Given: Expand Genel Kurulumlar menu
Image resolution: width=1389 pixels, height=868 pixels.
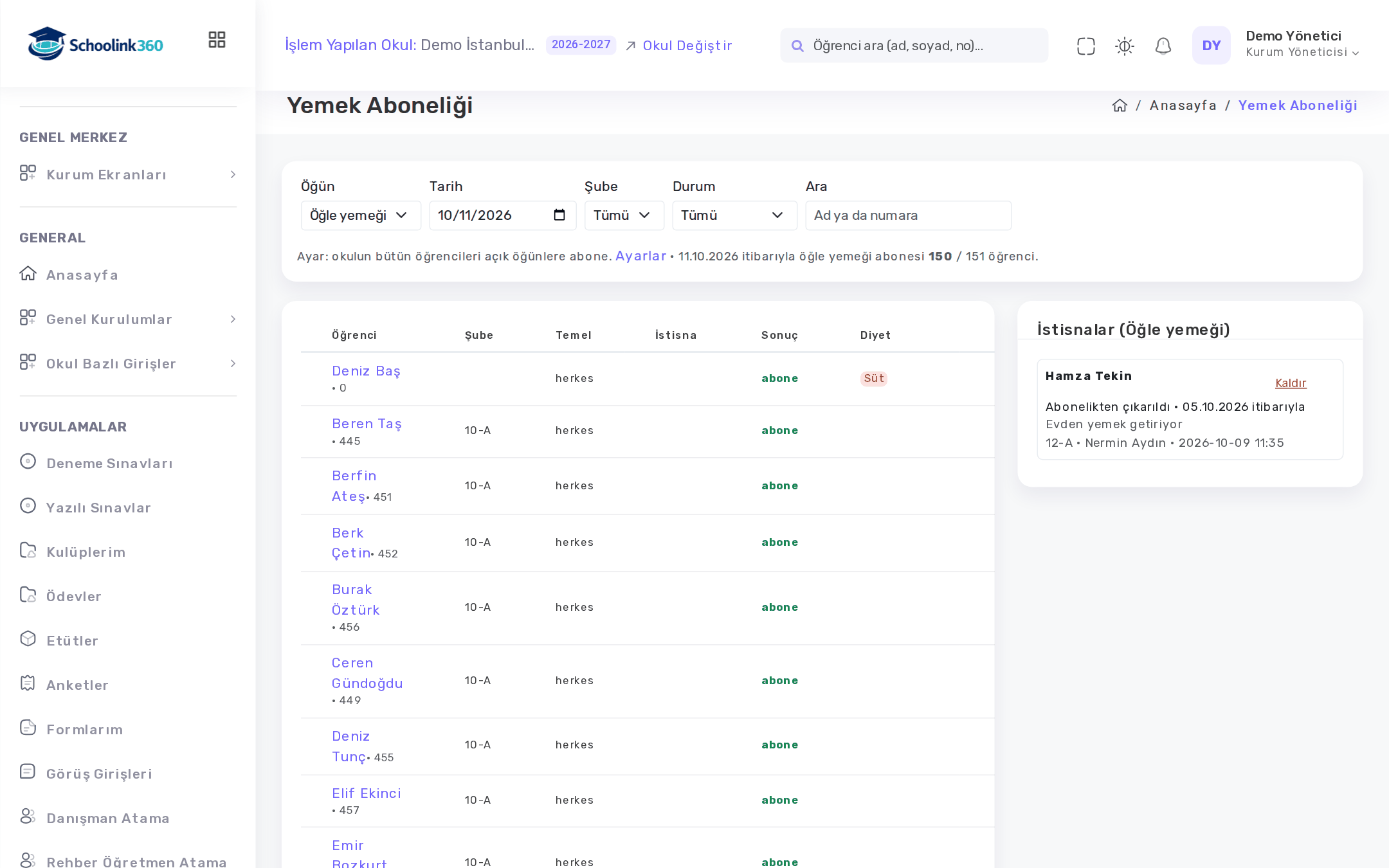Looking at the screenshot, I should (x=128, y=320).
